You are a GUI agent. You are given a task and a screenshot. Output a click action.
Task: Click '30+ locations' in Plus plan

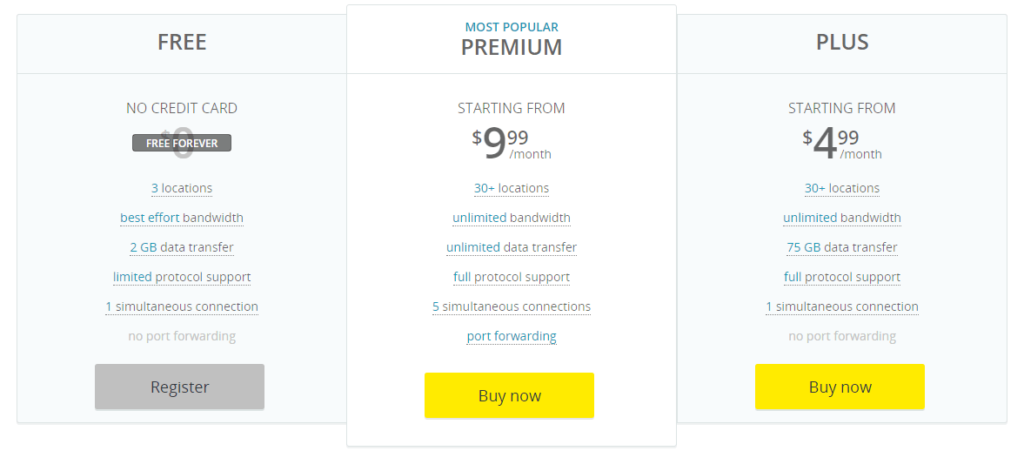pos(842,189)
